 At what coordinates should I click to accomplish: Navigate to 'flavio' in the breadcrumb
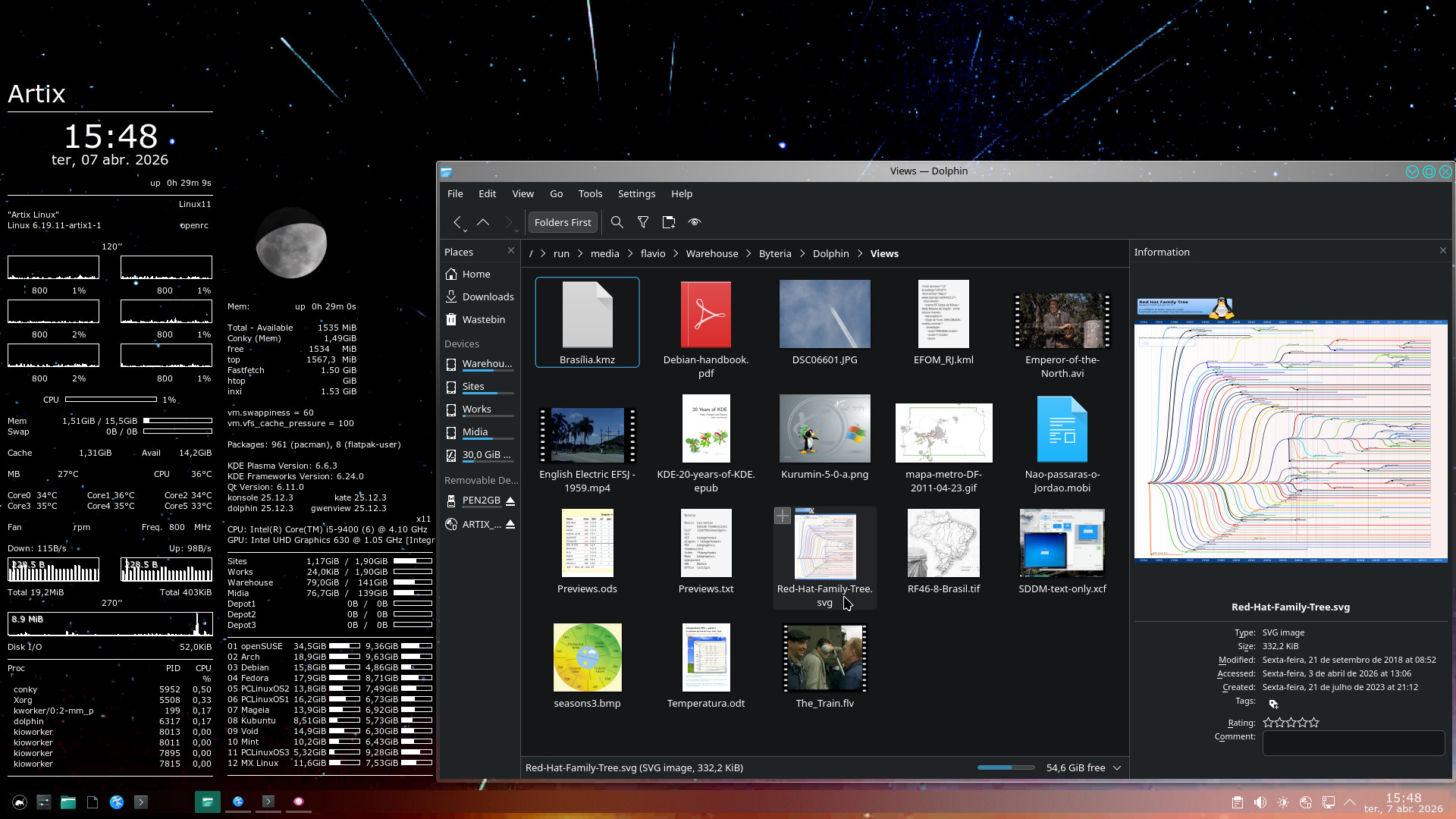653,253
